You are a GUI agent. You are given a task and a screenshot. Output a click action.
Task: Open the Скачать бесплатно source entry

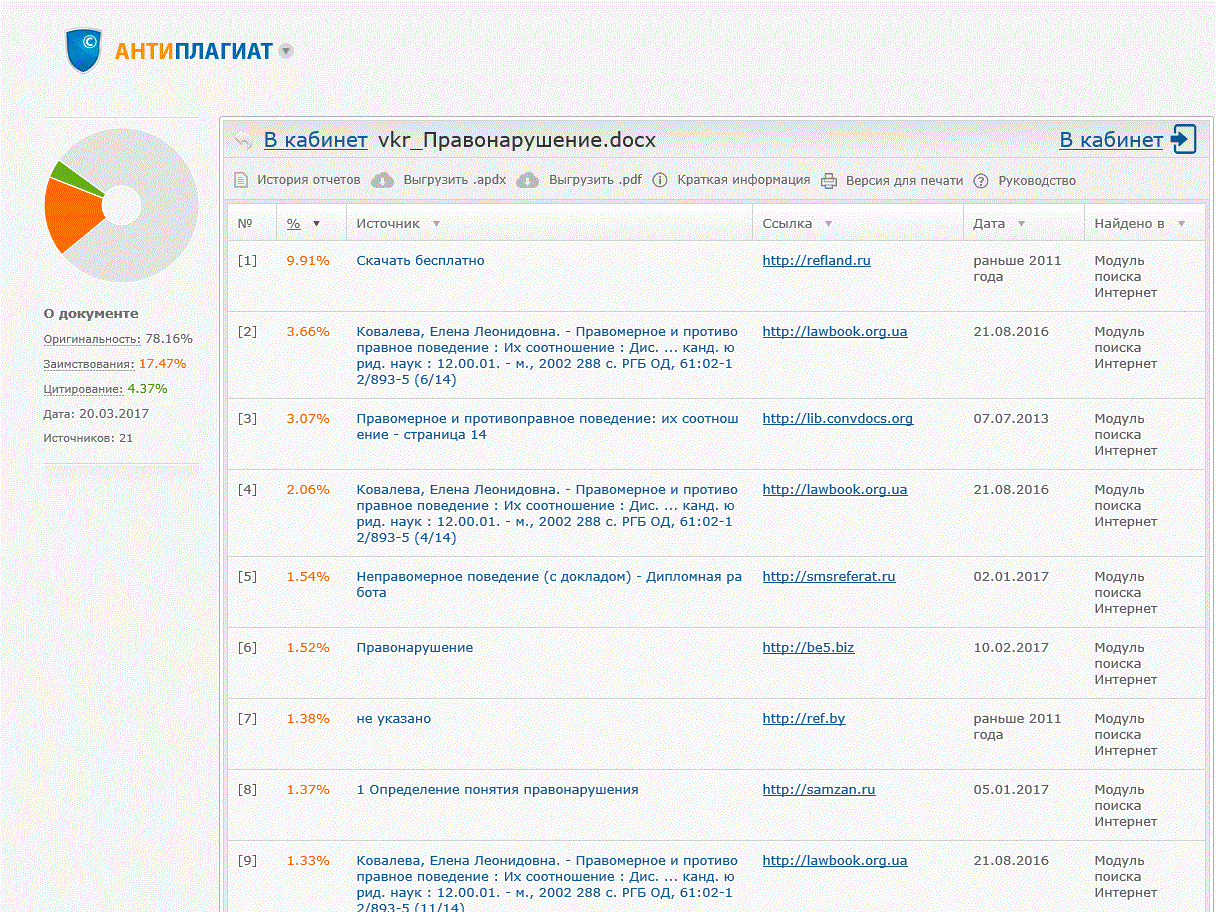(420, 261)
